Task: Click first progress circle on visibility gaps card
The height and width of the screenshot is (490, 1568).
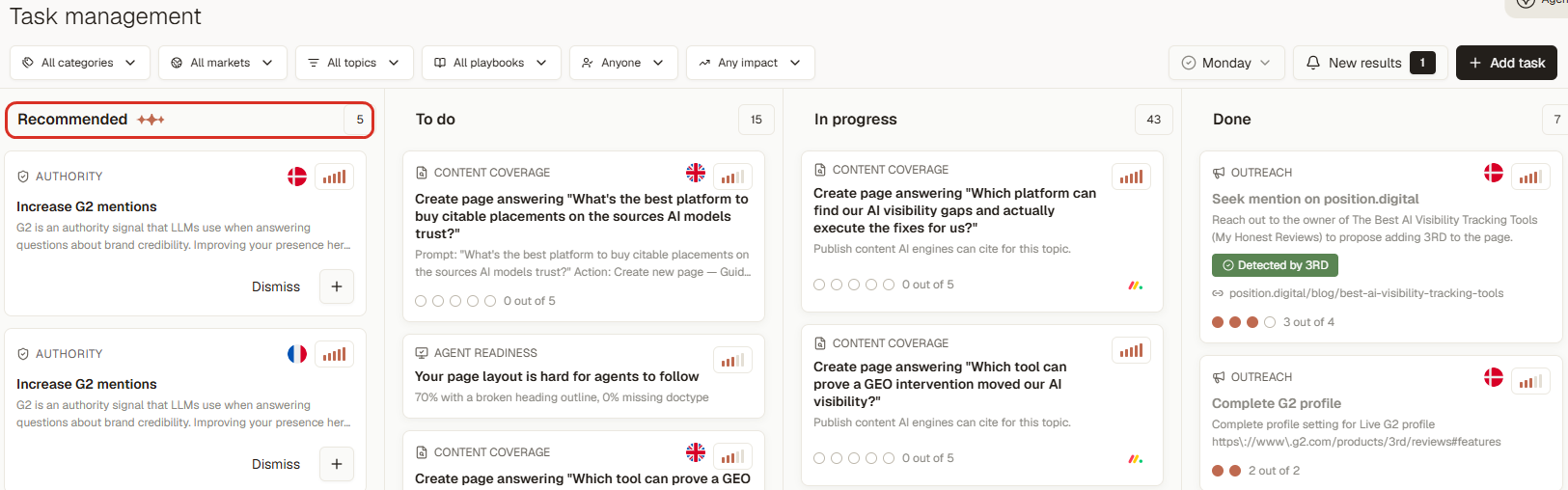Action: pyautogui.click(x=819, y=285)
